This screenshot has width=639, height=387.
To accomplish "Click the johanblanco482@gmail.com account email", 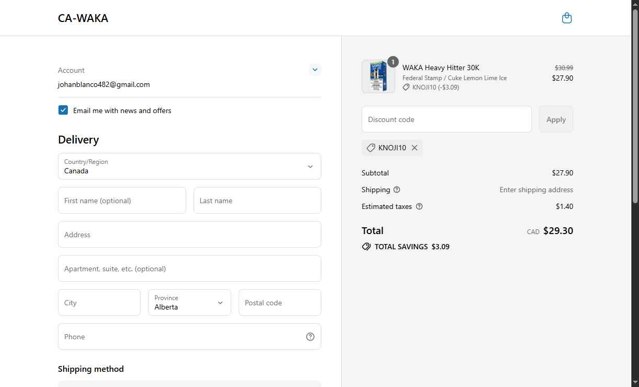I will [x=104, y=84].
